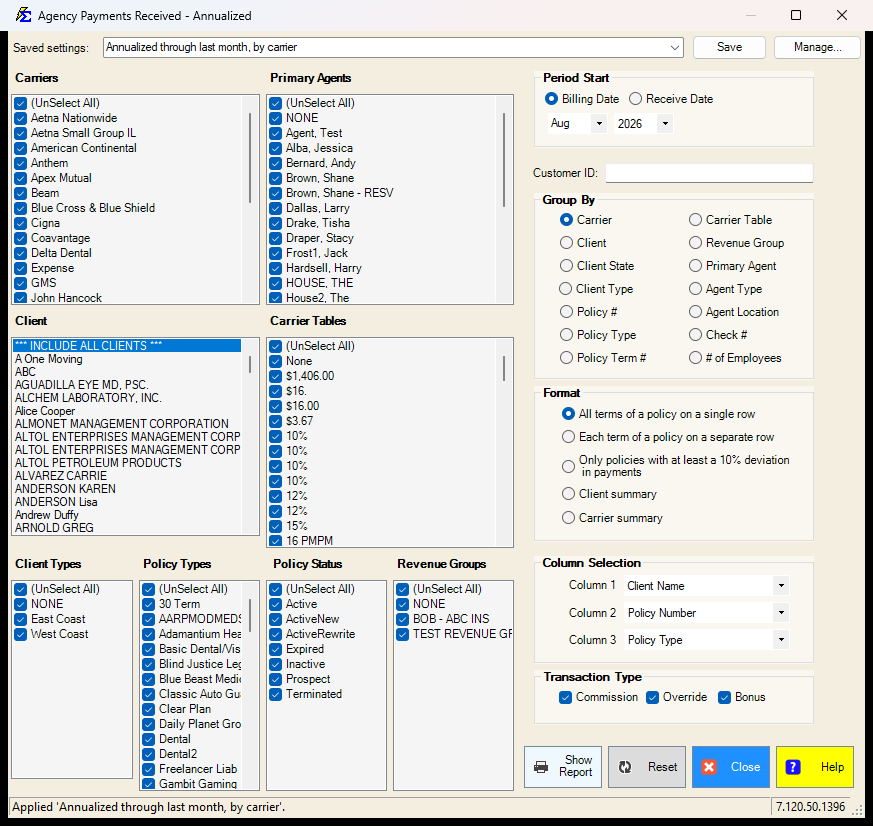This screenshot has width=873, height=826.
Task: Expand the Column 1 Client Name dropdown
Action: click(x=781, y=586)
